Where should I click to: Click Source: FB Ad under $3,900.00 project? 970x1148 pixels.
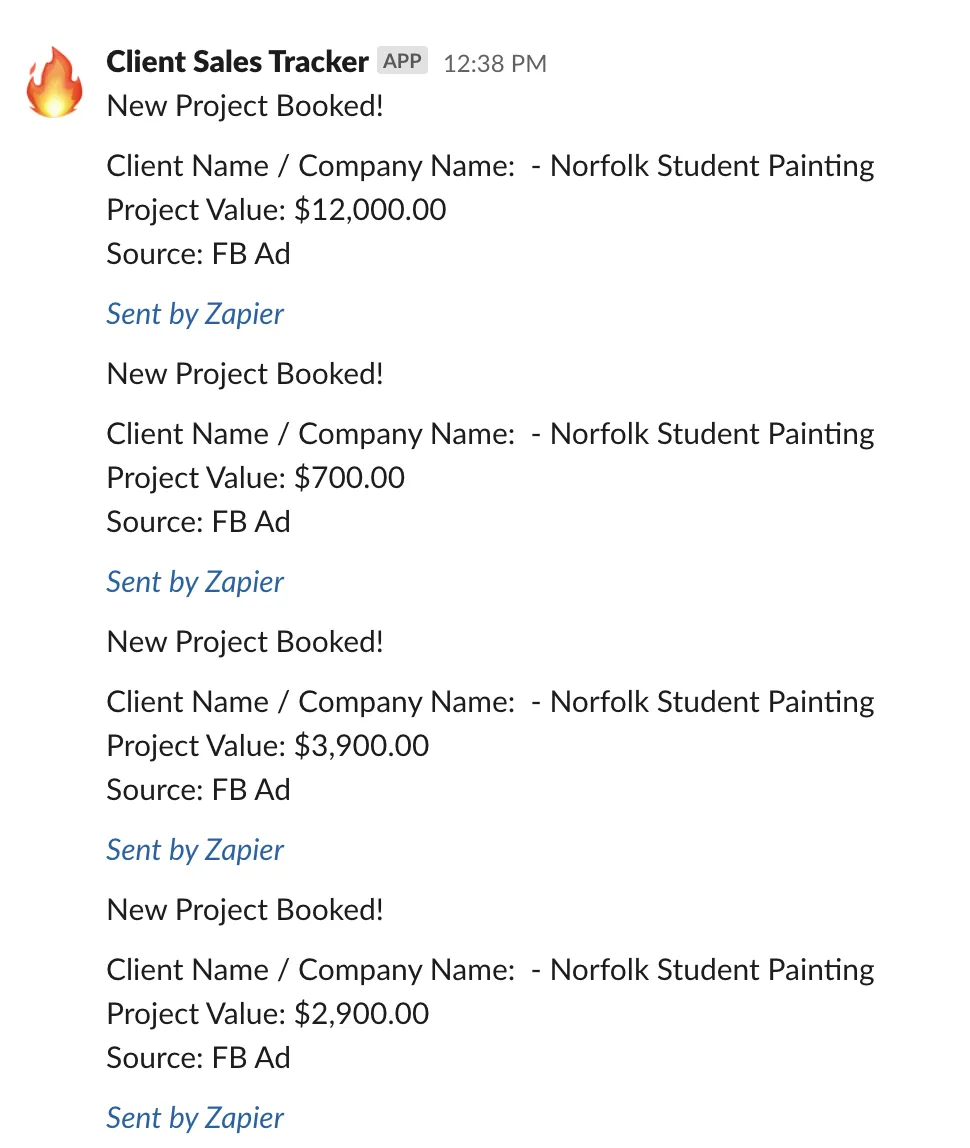click(x=198, y=790)
